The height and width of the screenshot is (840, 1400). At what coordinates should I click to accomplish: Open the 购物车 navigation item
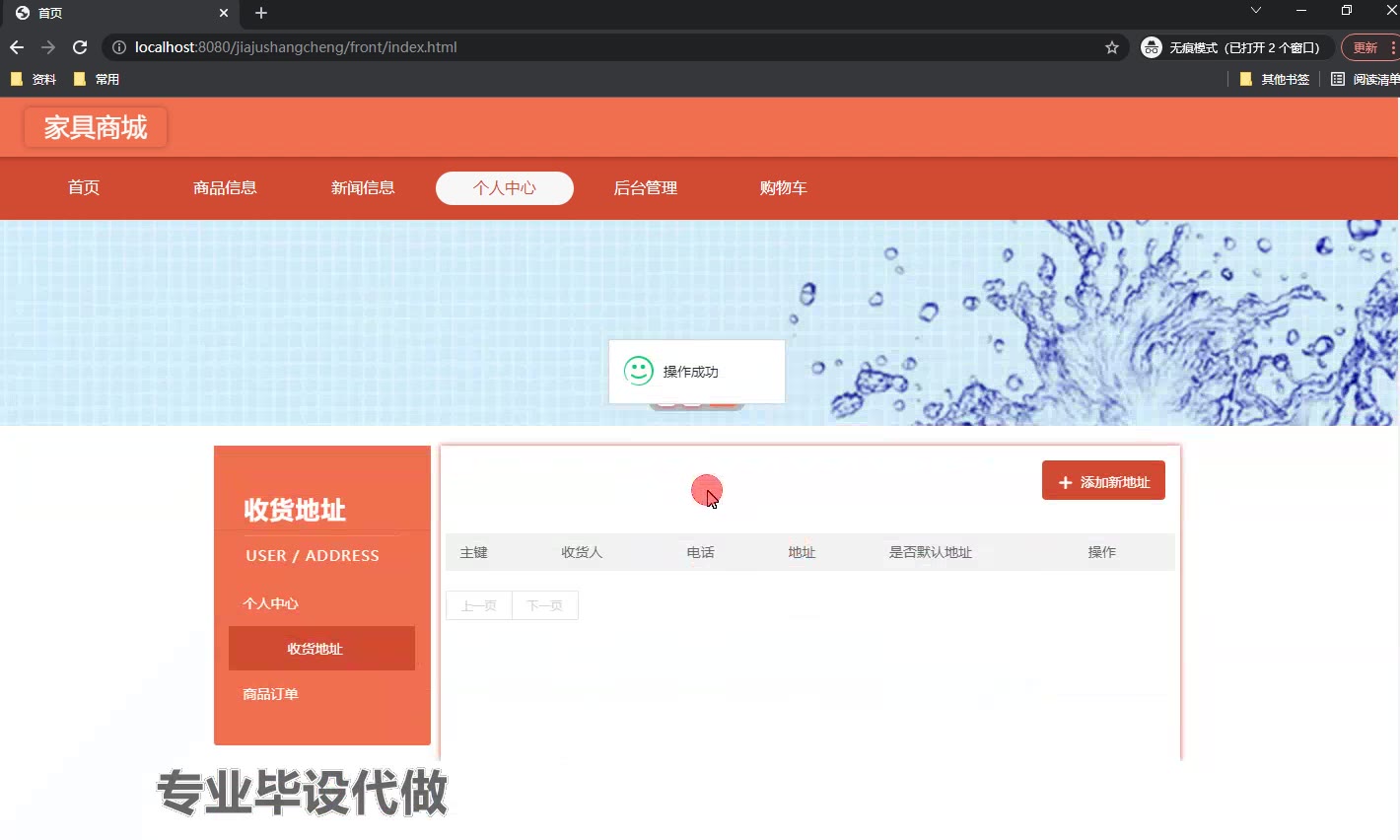(784, 188)
